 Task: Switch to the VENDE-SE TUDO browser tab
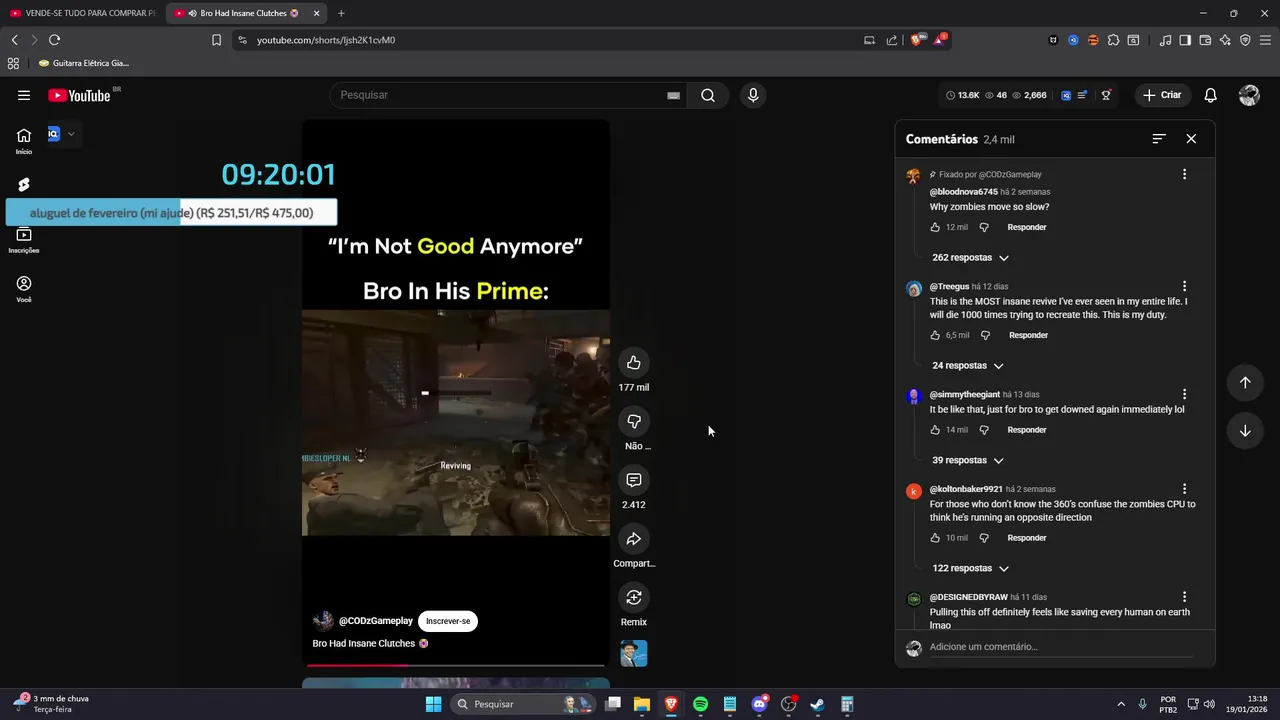[82, 13]
